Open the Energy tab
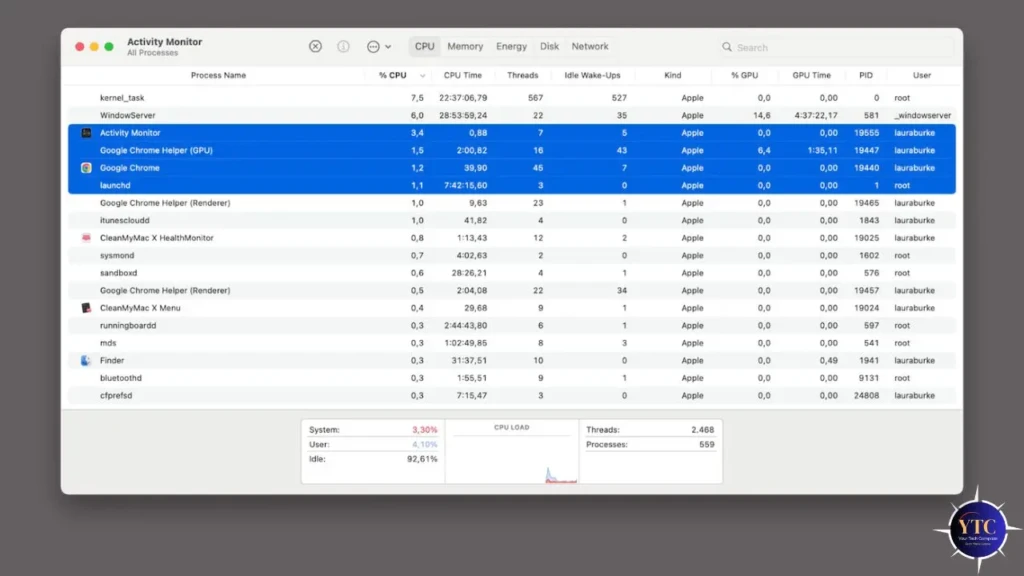 tap(511, 46)
